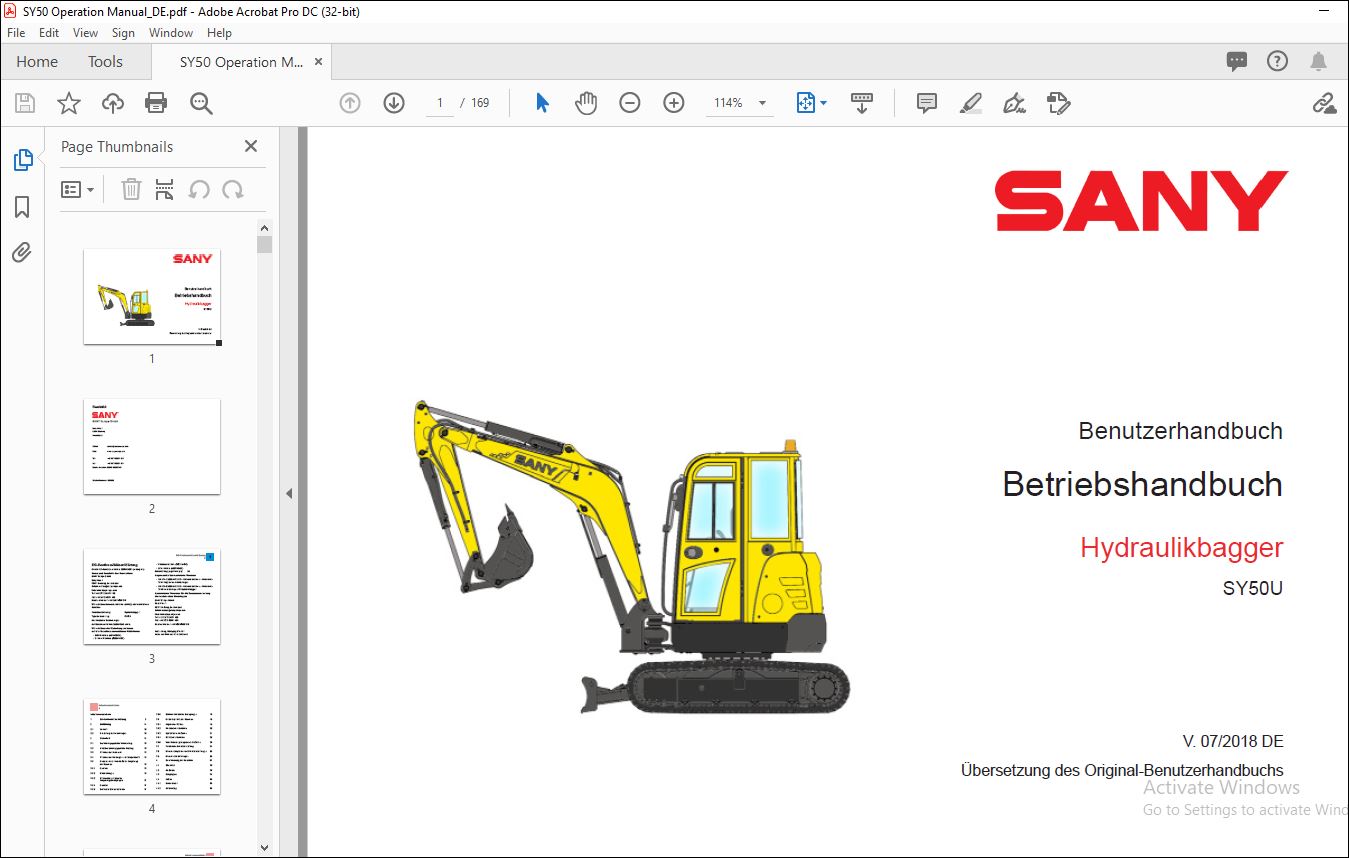Click the page number input field
Screen dimensions: 1349x858
coord(440,103)
